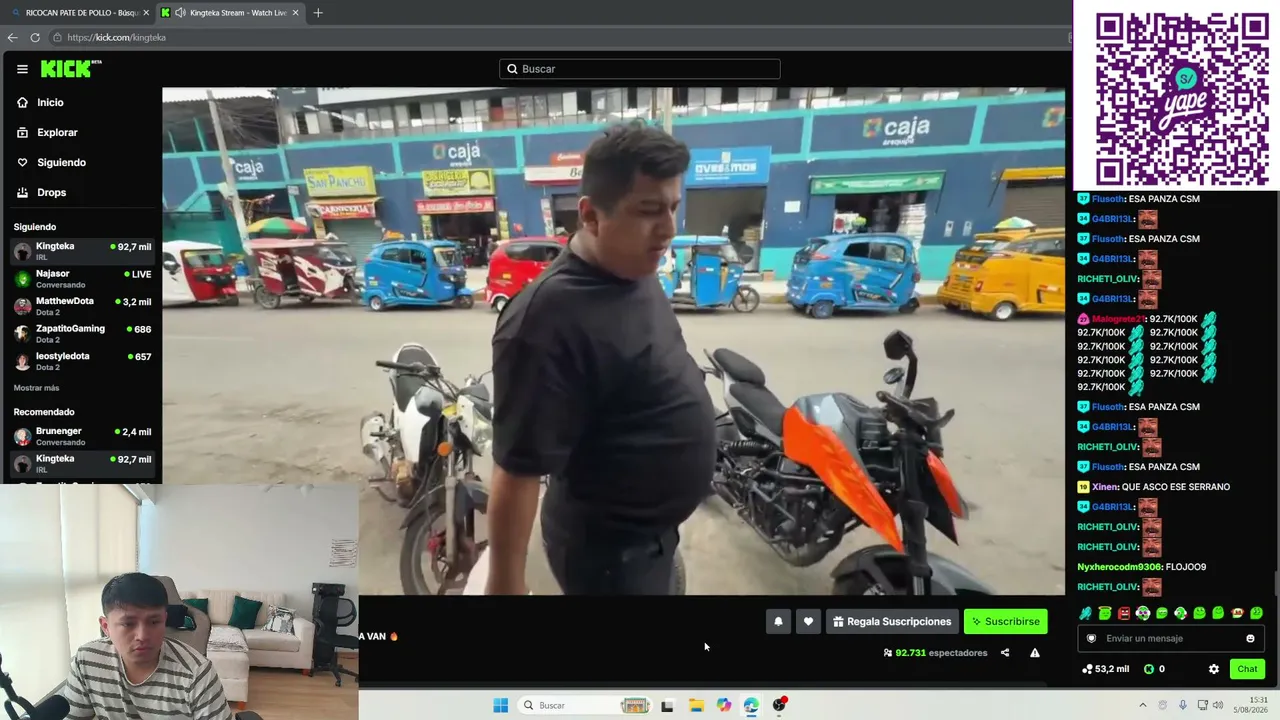Select the teal dancing quick emote
Screen dimensions: 1280x720
tap(1086, 613)
